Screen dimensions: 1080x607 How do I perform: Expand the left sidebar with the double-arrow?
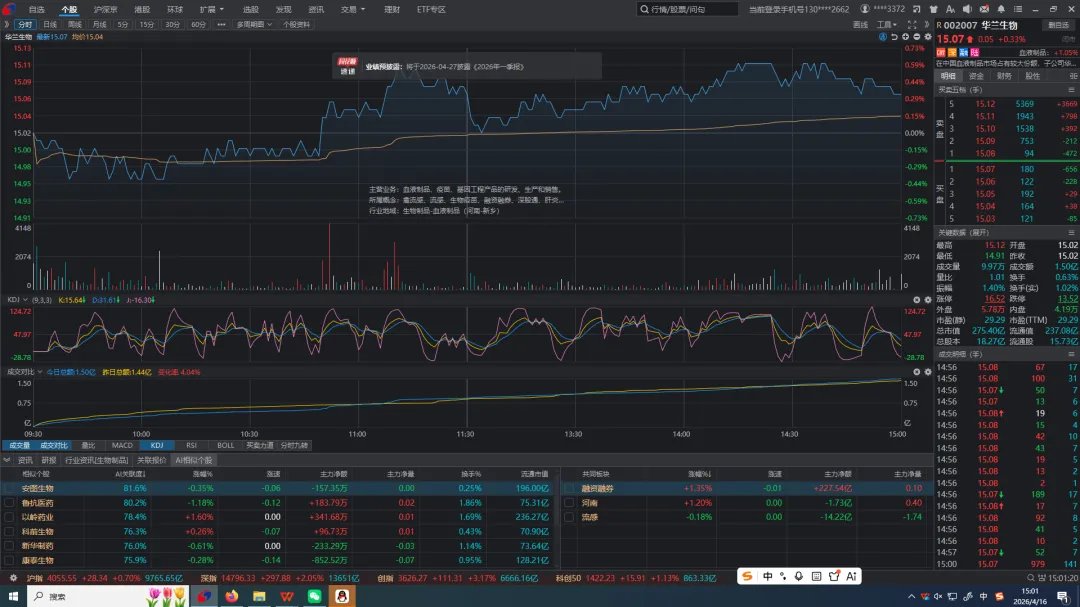click(6, 24)
